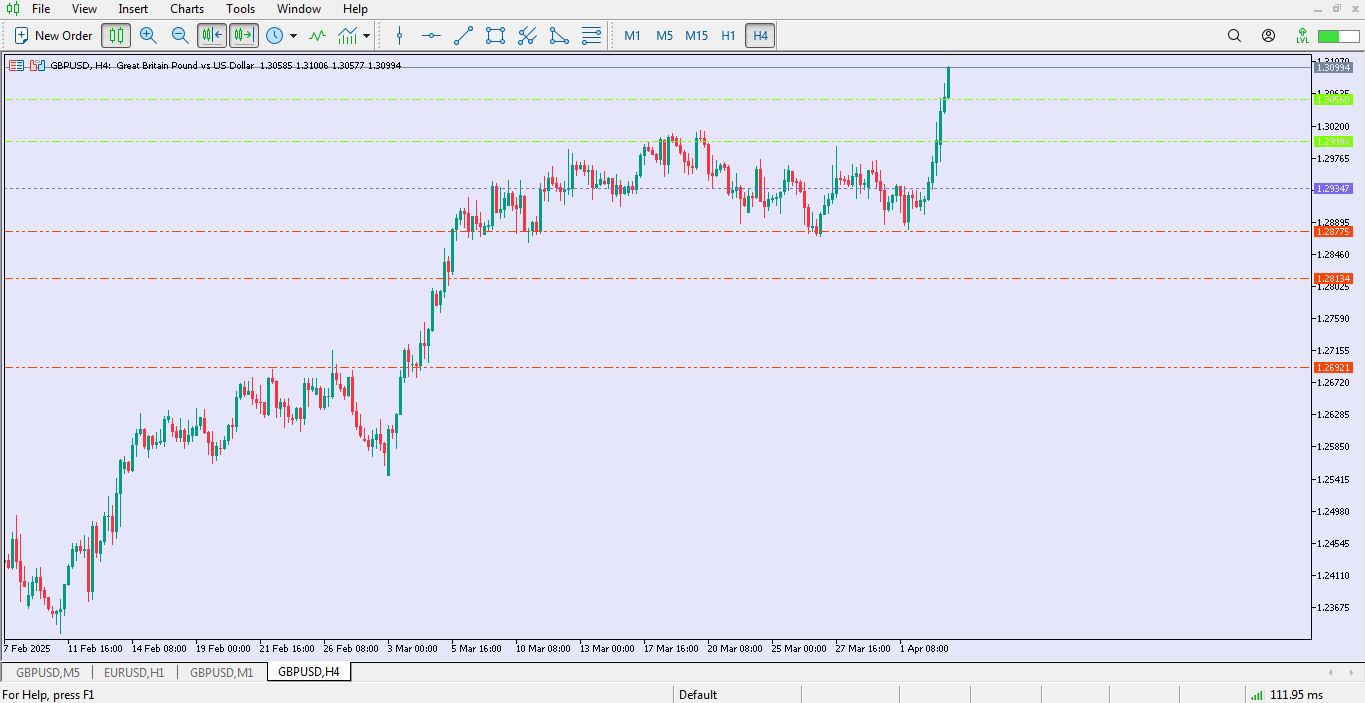
Task: Toggle the chart button with left-pointing arrow
Action: pos(212,36)
